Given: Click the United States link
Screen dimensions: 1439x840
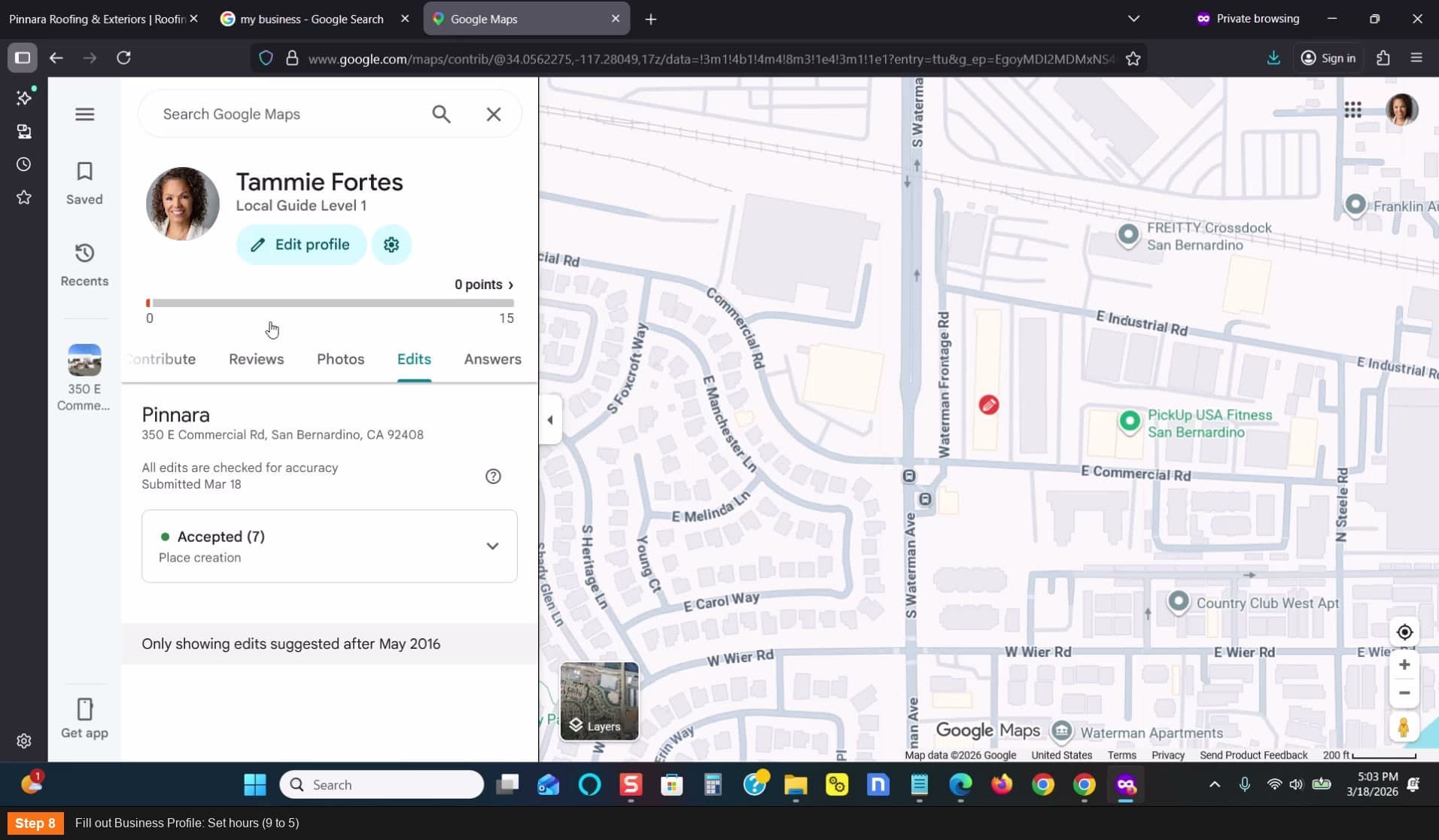Looking at the screenshot, I should pyautogui.click(x=1061, y=755).
